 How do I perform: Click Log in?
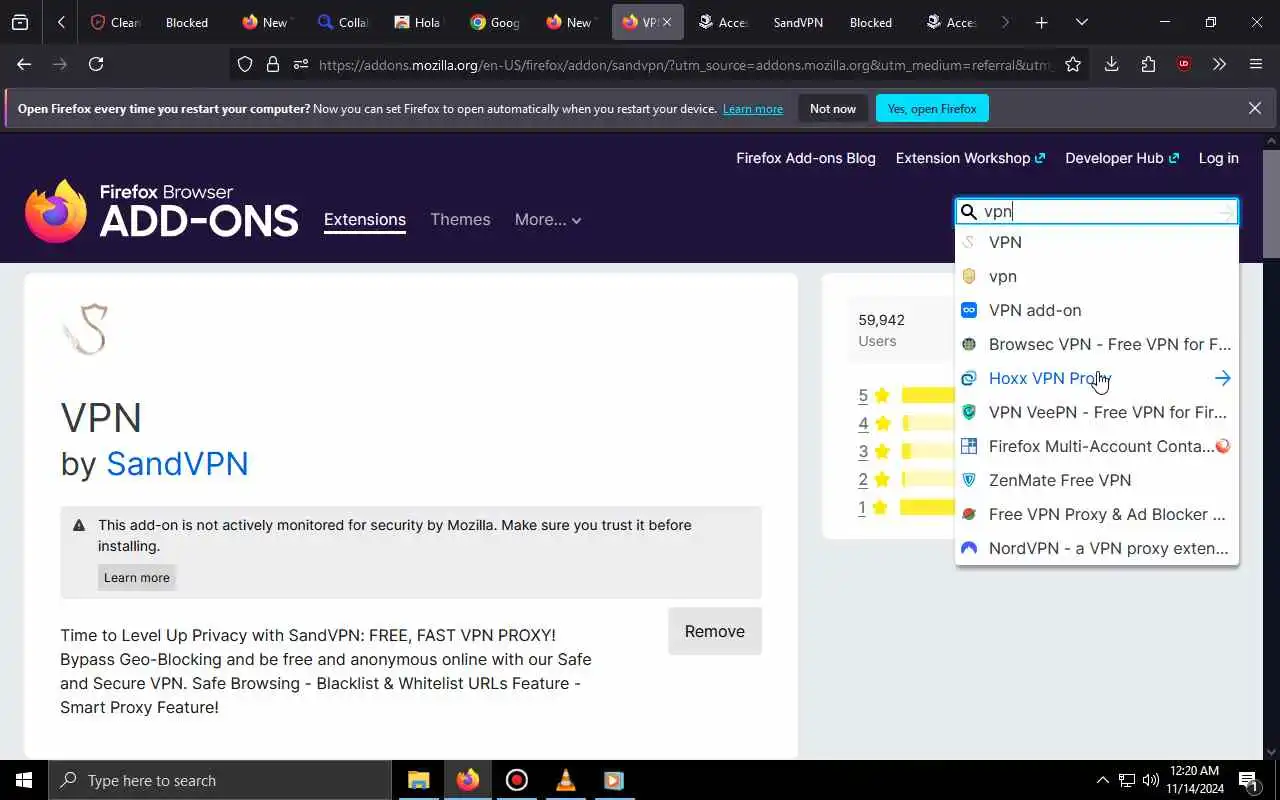(x=1218, y=158)
